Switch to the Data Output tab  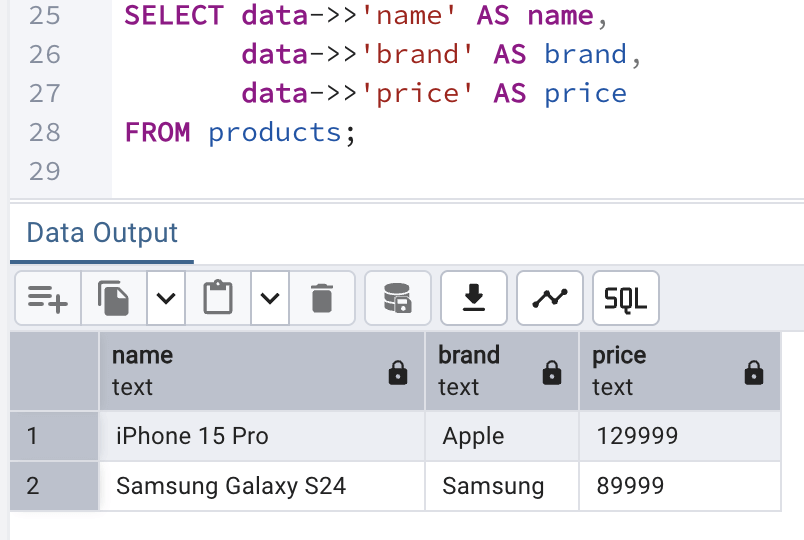[x=102, y=233]
